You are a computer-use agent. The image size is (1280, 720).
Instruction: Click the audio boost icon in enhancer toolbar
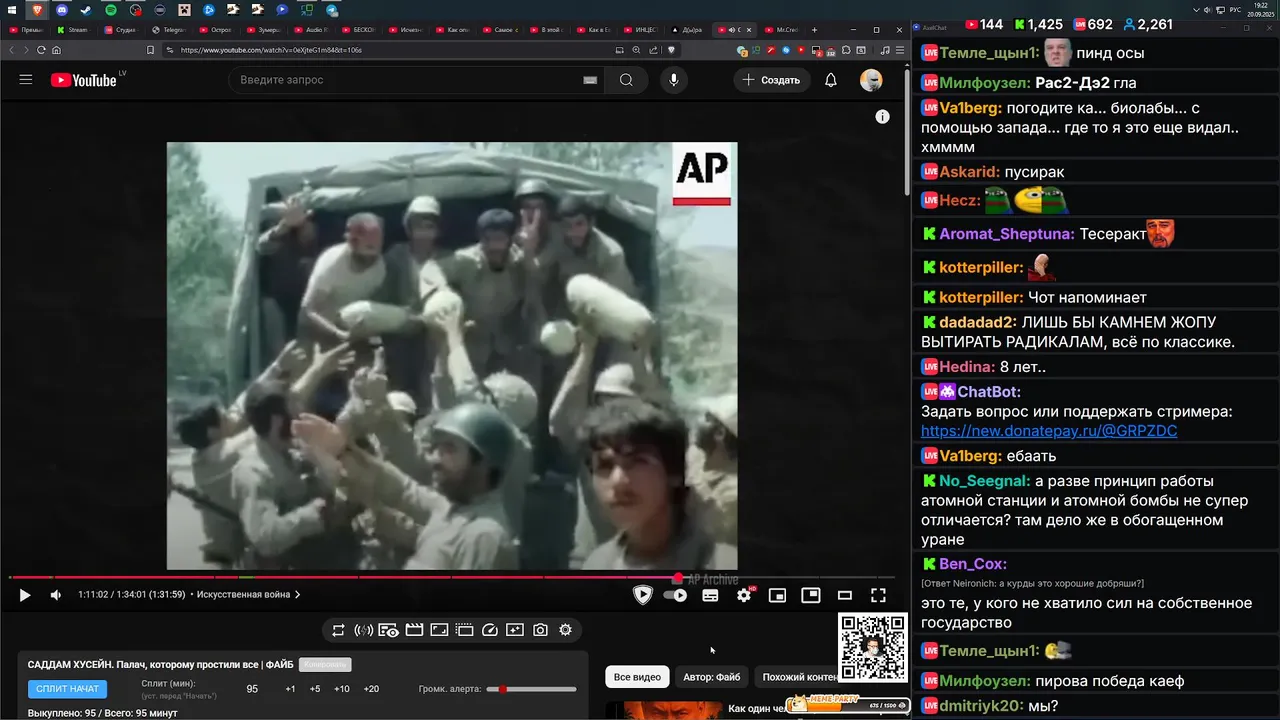click(x=363, y=630)
